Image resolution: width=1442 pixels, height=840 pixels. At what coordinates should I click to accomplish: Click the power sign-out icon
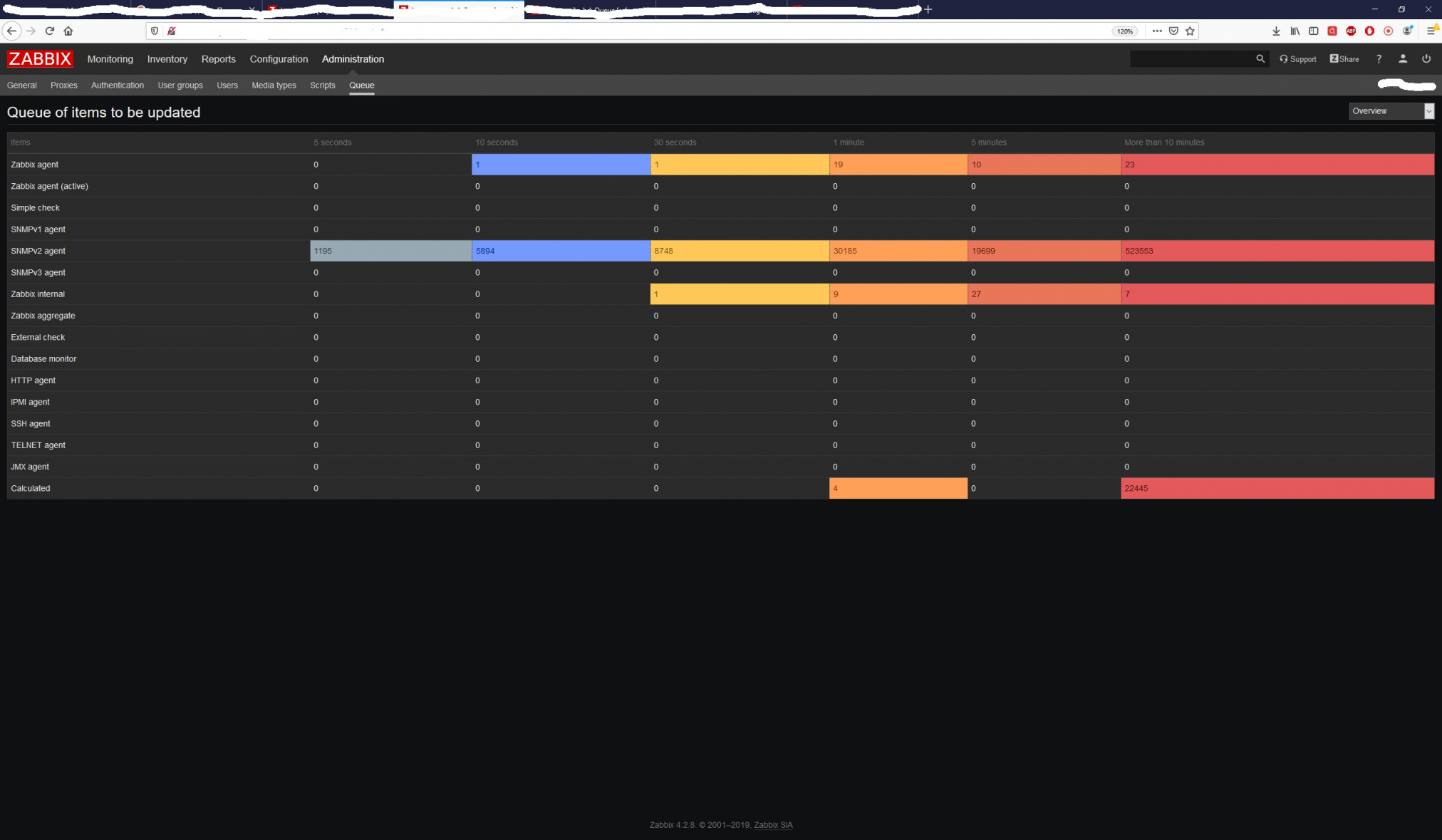[x=1426, y=59]
